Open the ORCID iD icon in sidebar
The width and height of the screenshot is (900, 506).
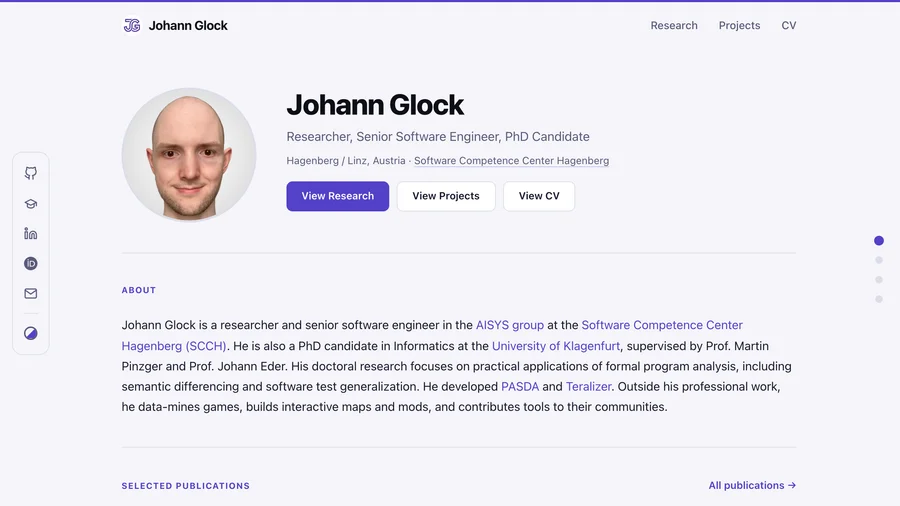pyautogui.click(x=31, y=263)
